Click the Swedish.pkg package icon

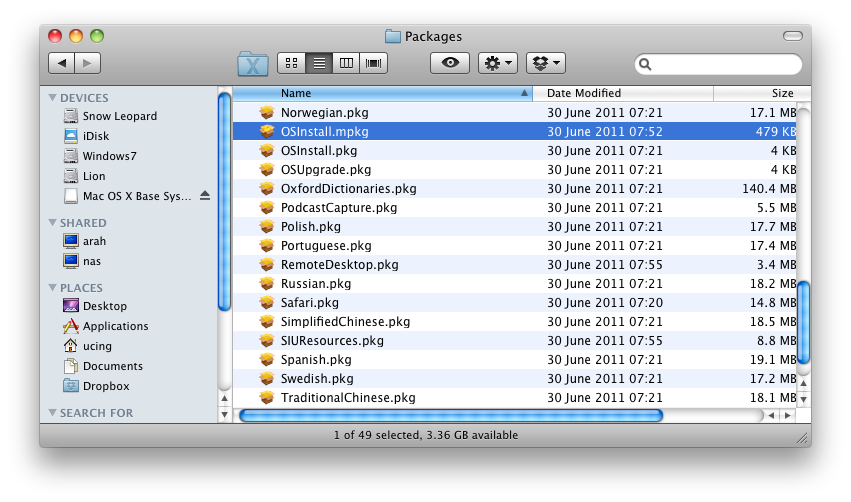point(266,378)
